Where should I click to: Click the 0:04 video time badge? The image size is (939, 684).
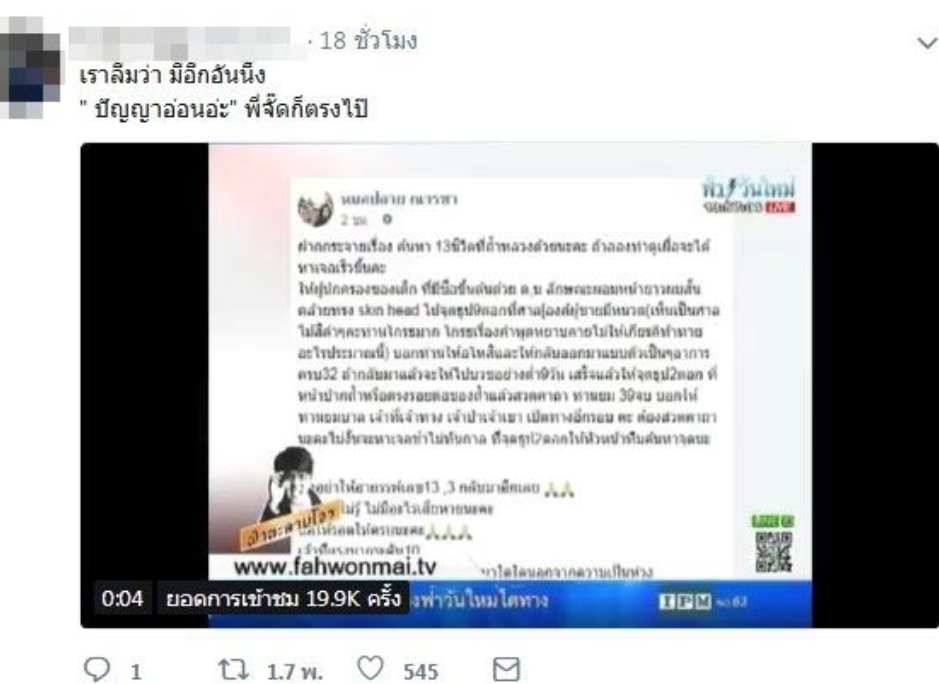pos(122,598)
